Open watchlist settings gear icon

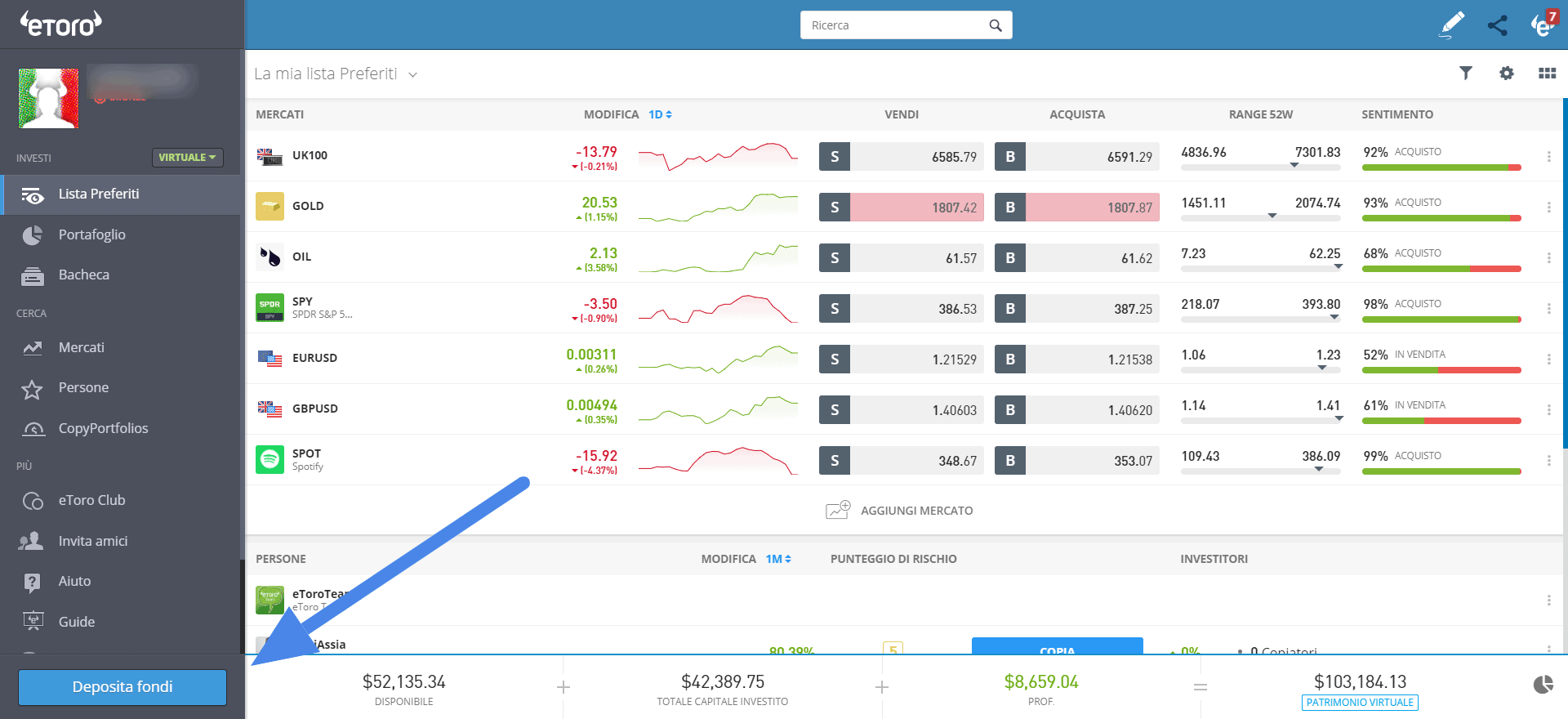1507,73
